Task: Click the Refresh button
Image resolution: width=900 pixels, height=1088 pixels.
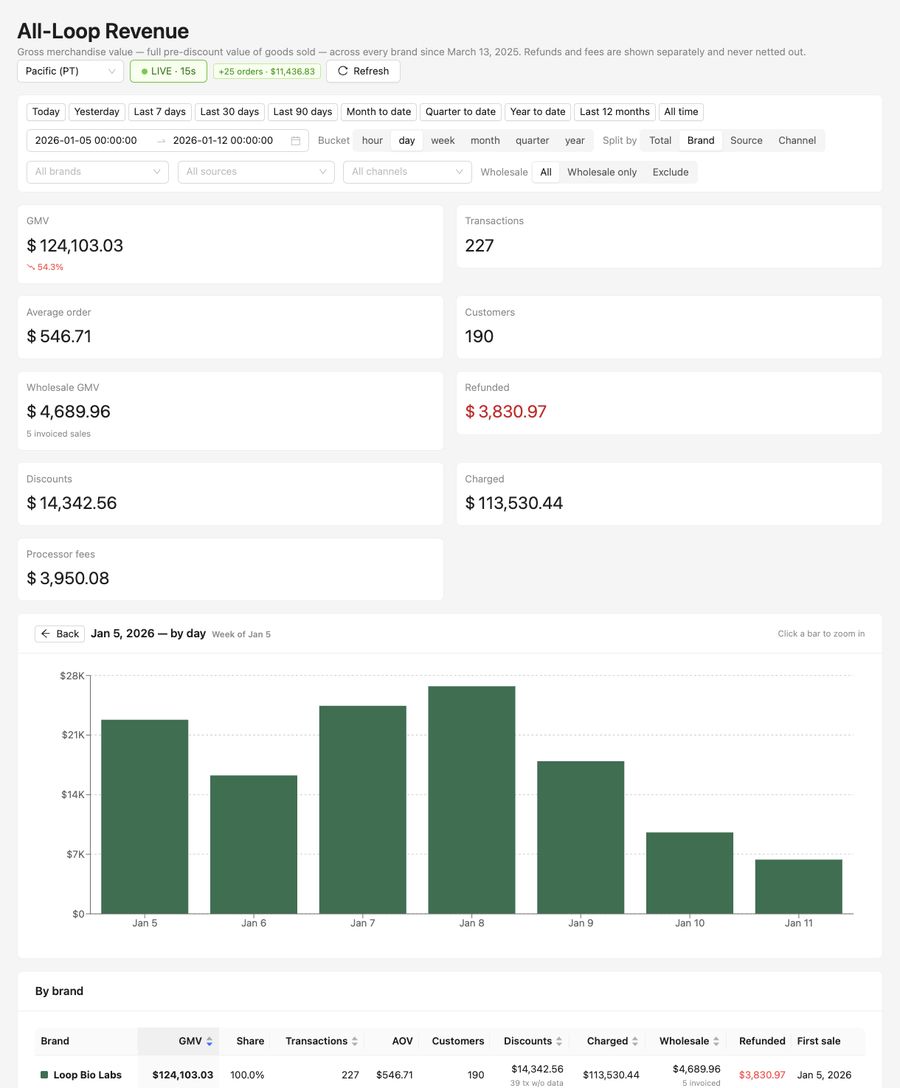Action: point(363,71)
